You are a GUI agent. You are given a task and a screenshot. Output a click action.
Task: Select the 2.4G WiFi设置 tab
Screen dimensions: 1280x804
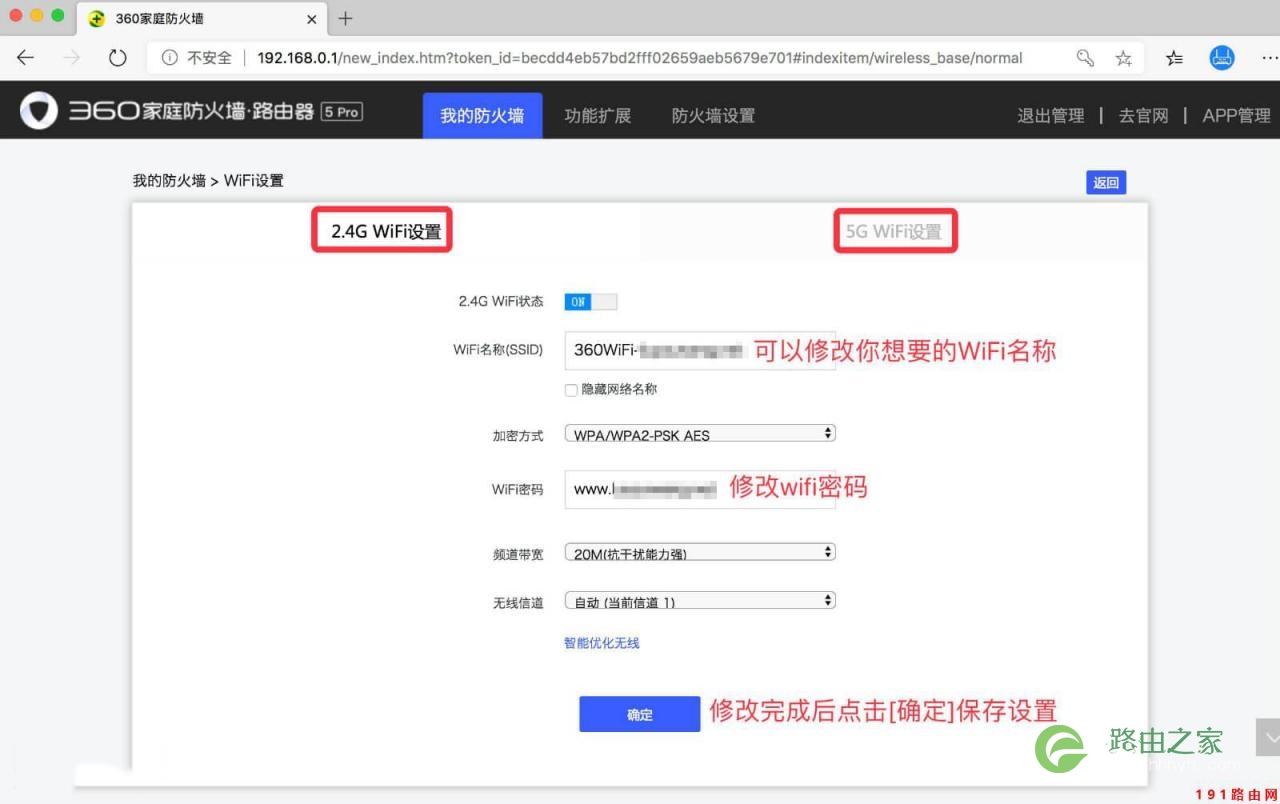click(x=386, y=231)
